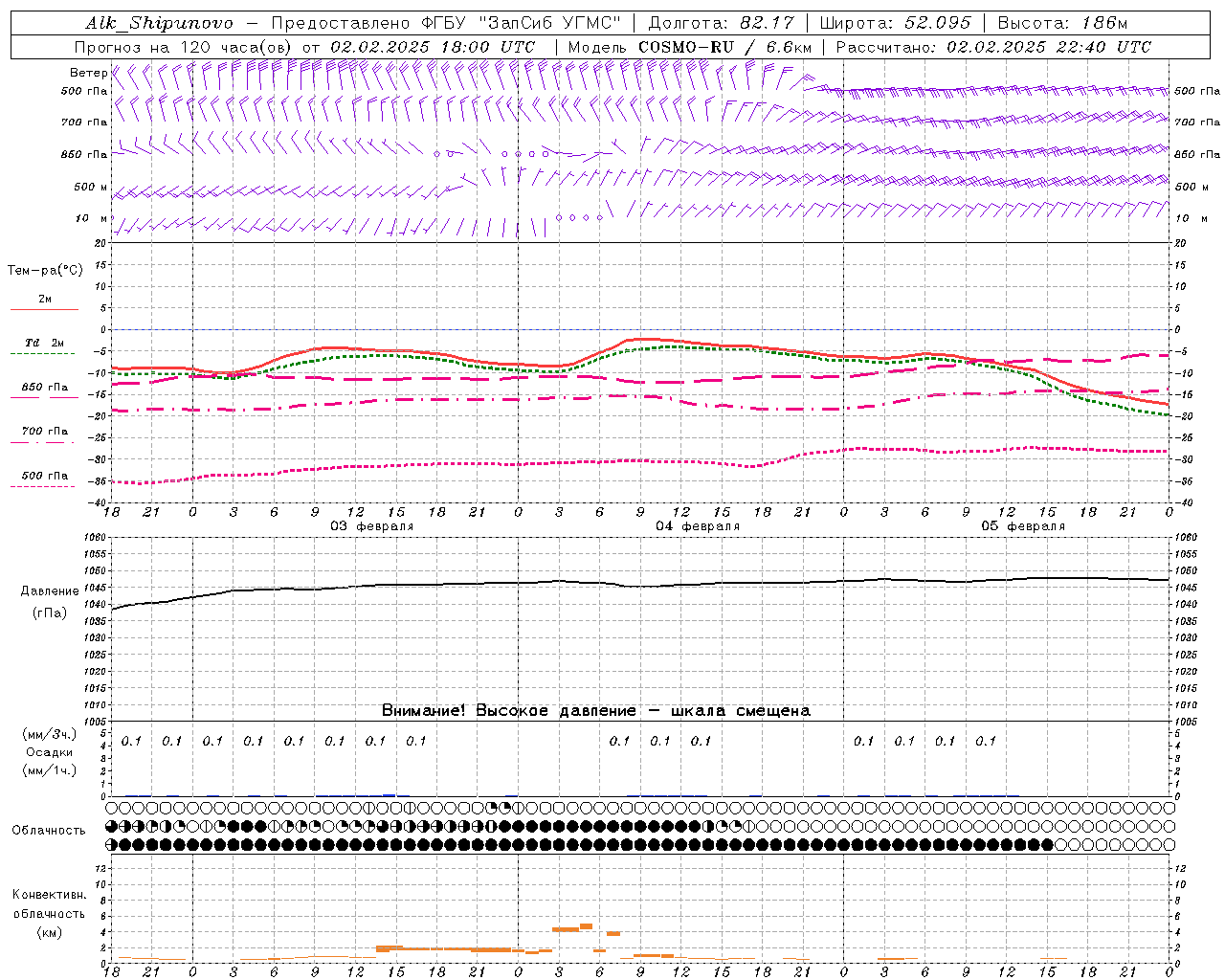Click the tallest orange convective cloud bar
The image size is (1225, 980).
[586, 926]
